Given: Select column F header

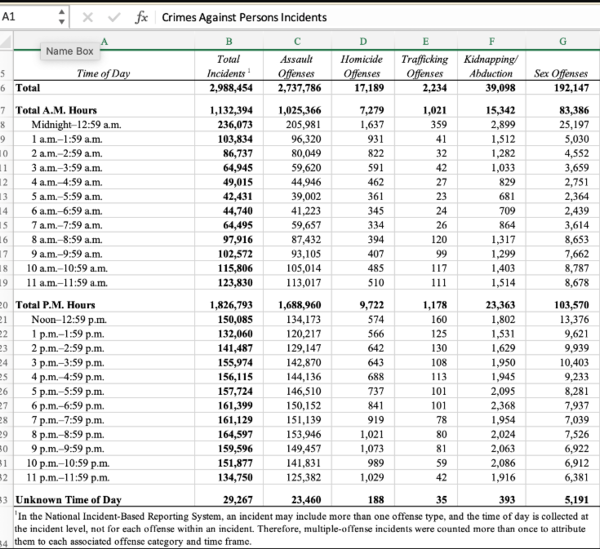Looking at the screenshot, I should click(491, 40).
